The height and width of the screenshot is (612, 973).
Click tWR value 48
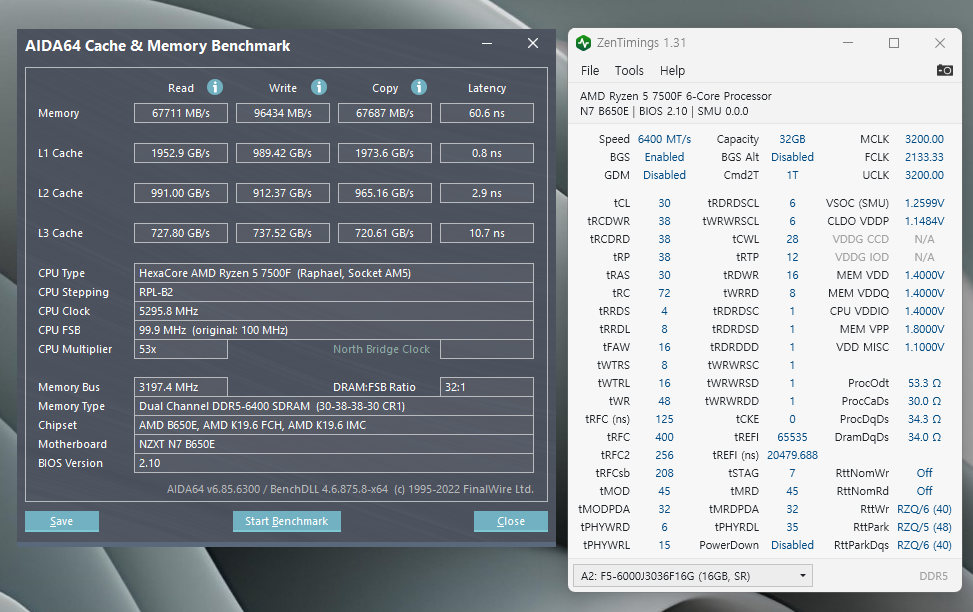[664, 401]
